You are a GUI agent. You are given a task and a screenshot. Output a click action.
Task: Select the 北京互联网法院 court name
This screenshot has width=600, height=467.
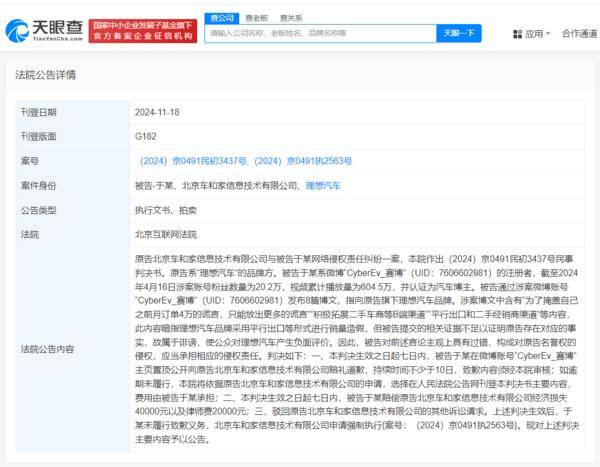pyautogui.click(x=166, y=234)
